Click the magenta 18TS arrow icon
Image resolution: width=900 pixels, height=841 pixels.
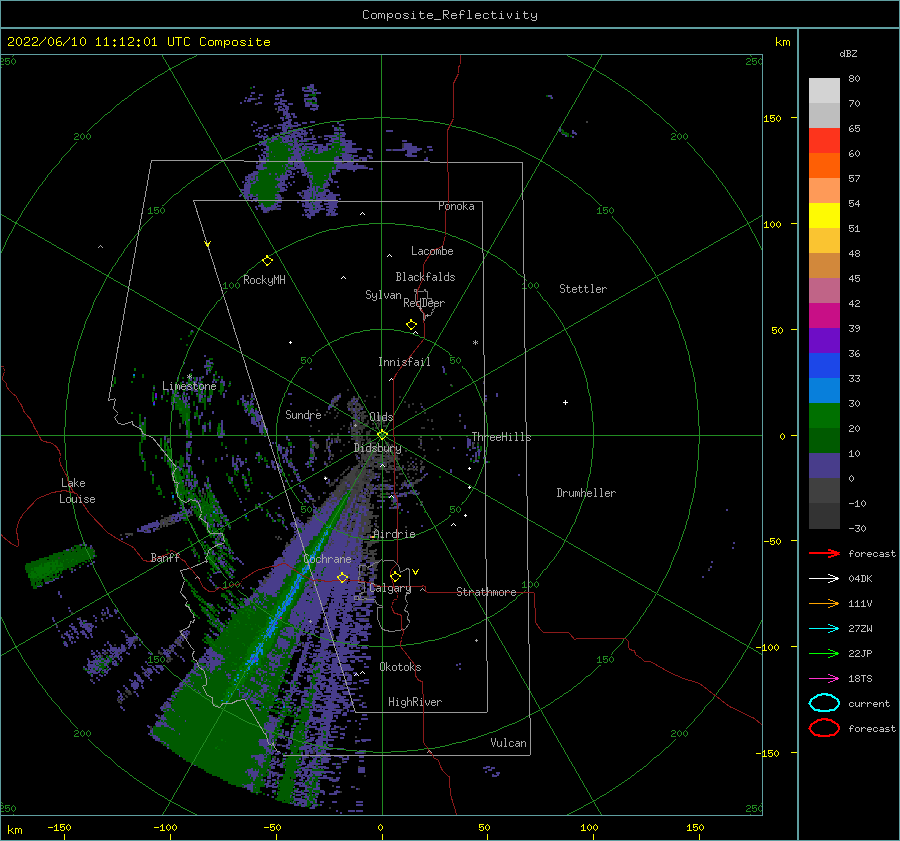[x=824, y=679]
